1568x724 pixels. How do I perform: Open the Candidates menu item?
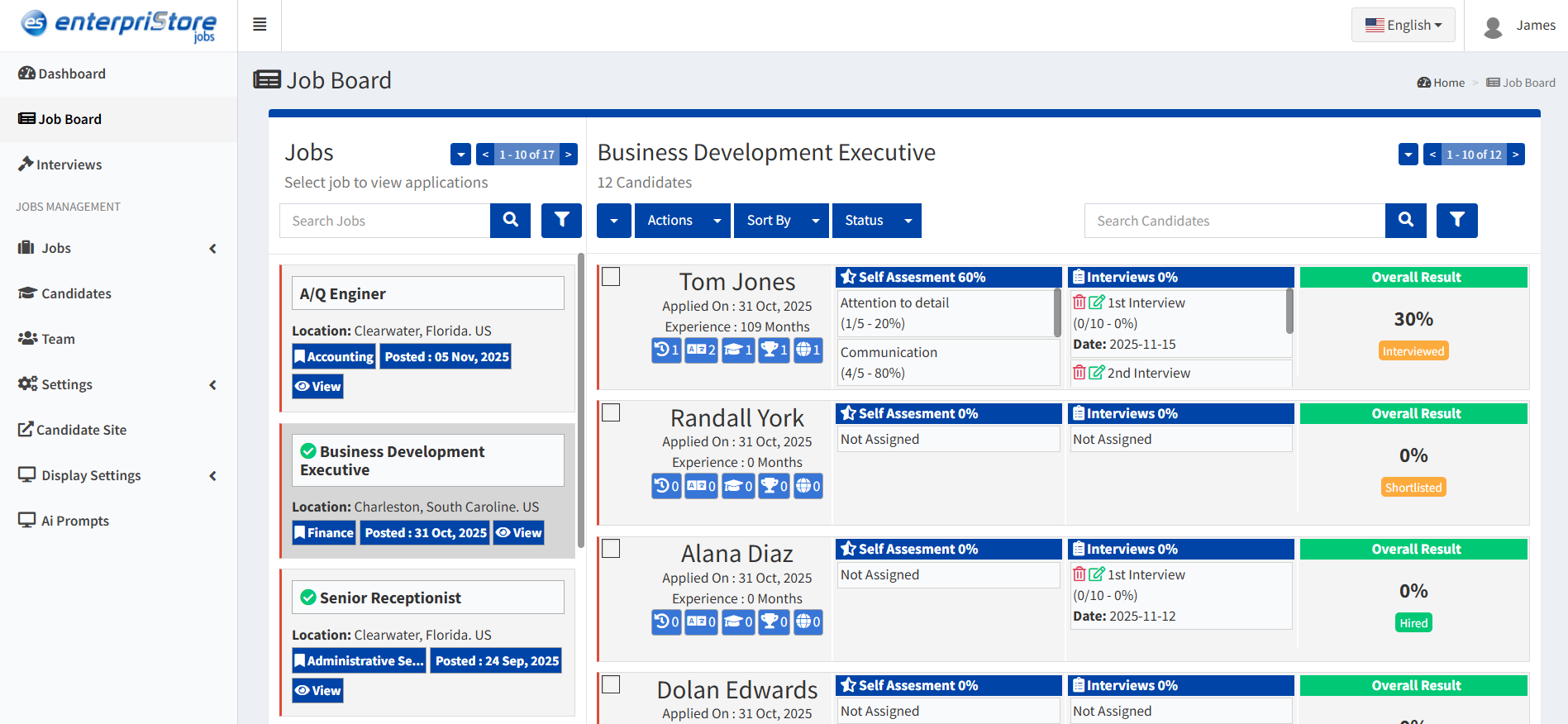[x=118, y=293]
